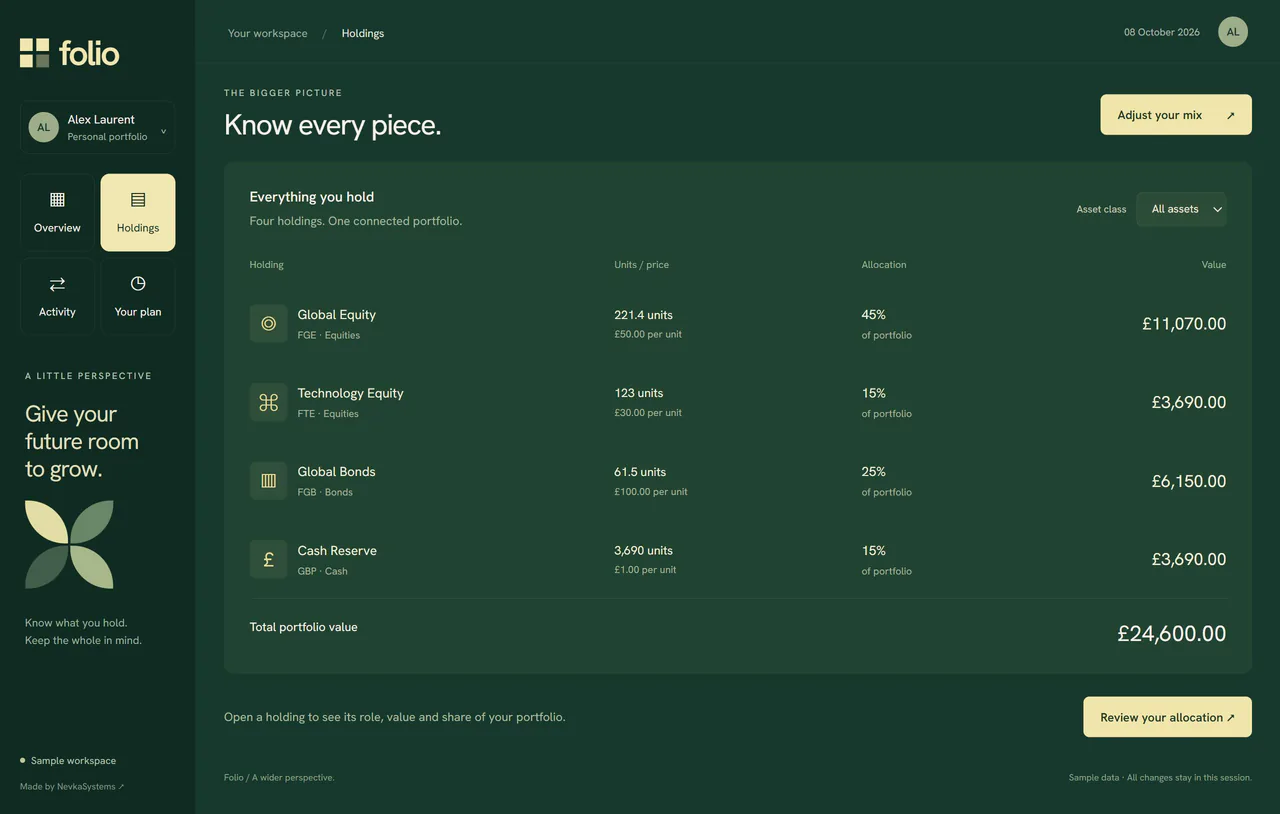Click the Units / price column header
The height and width of the screenshot is (814, 1280).
click(x=642, y=265)
